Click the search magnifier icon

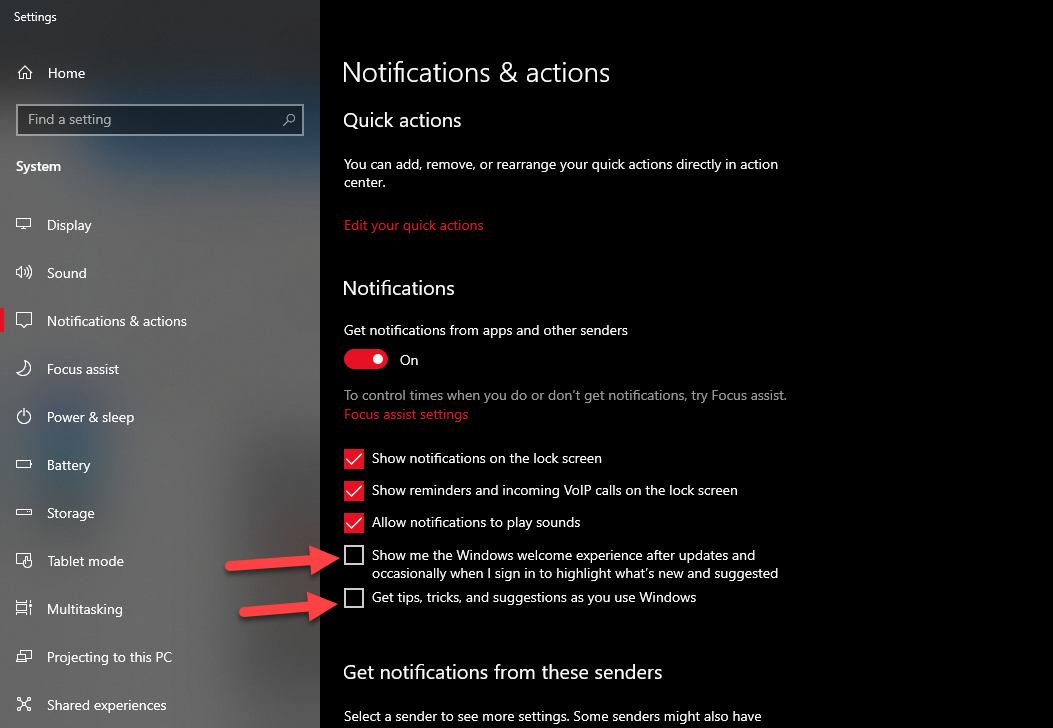point(289,120)
